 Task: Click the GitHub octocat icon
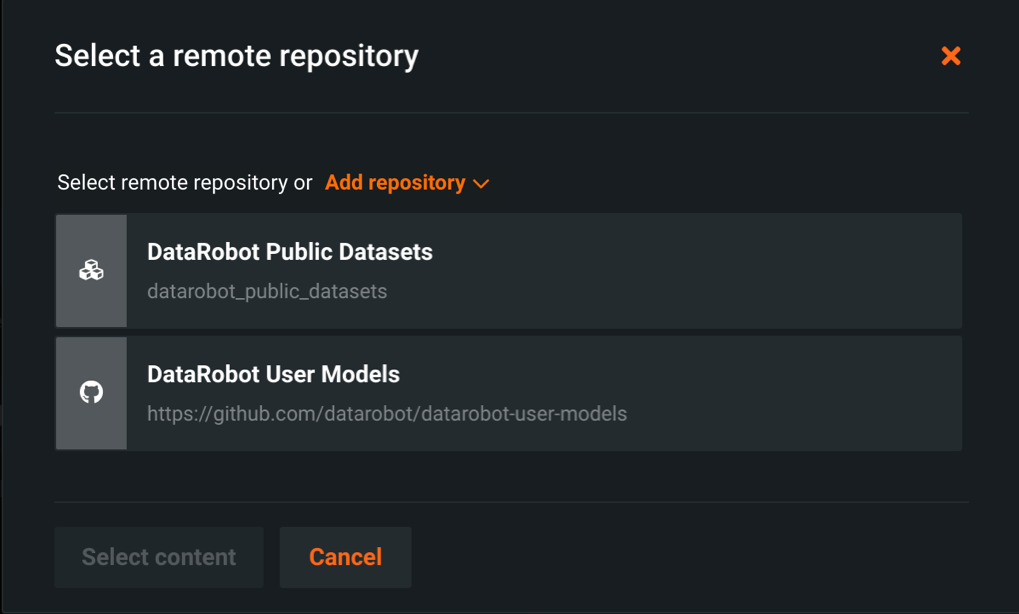pyautogui.click(x=91, y=392)
